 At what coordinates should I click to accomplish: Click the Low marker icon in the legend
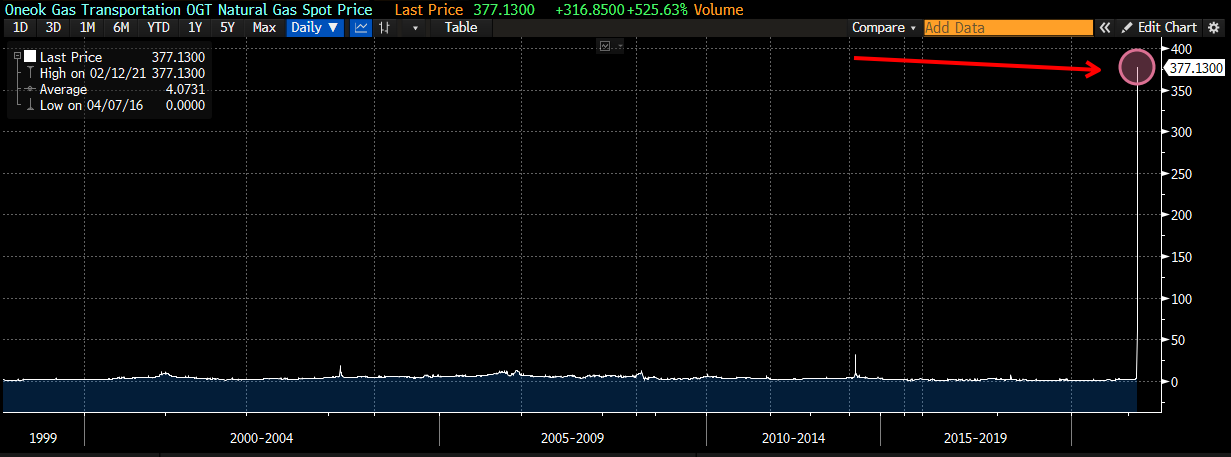pos(30,105)
